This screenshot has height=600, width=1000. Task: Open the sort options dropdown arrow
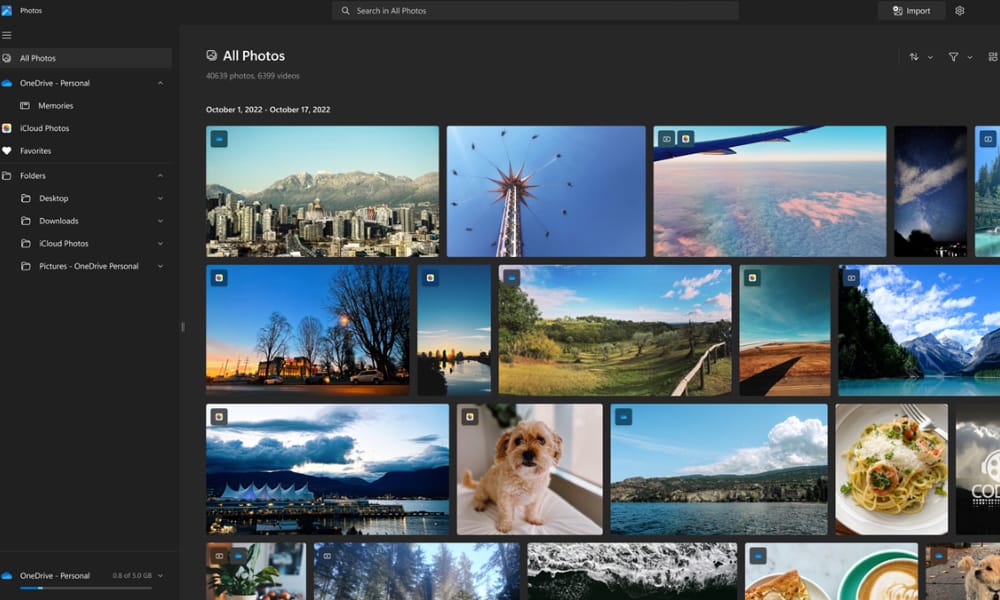tap(930, 57)
